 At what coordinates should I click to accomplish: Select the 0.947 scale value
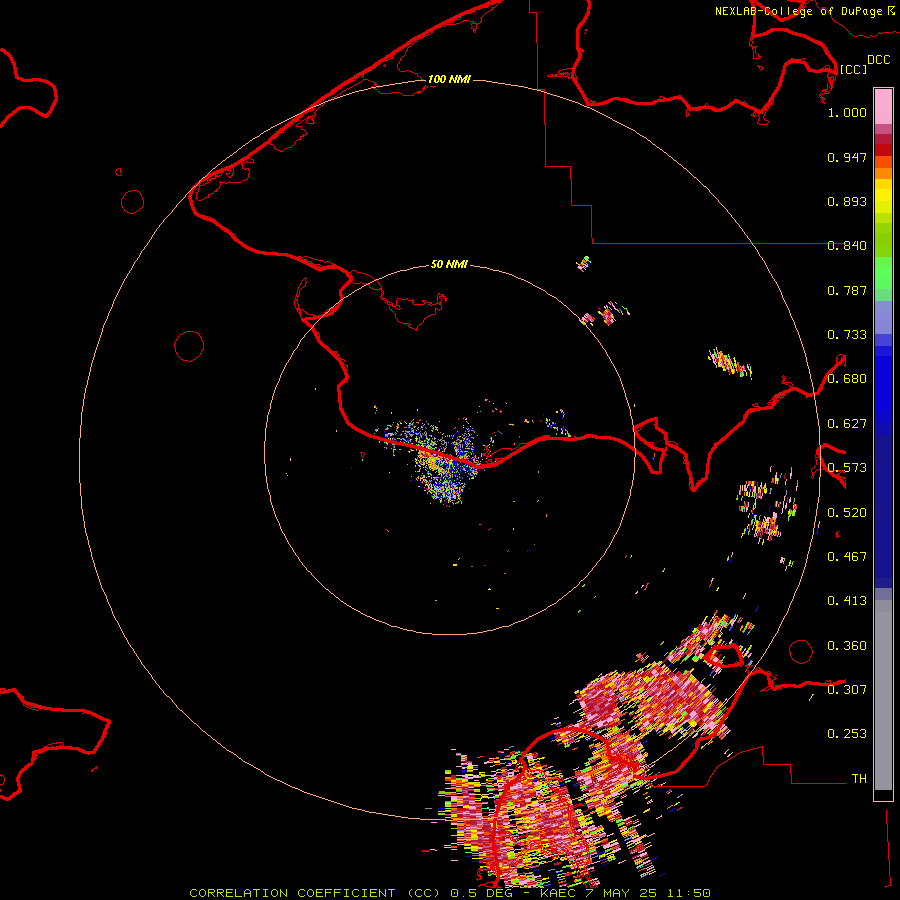(847, 157)
